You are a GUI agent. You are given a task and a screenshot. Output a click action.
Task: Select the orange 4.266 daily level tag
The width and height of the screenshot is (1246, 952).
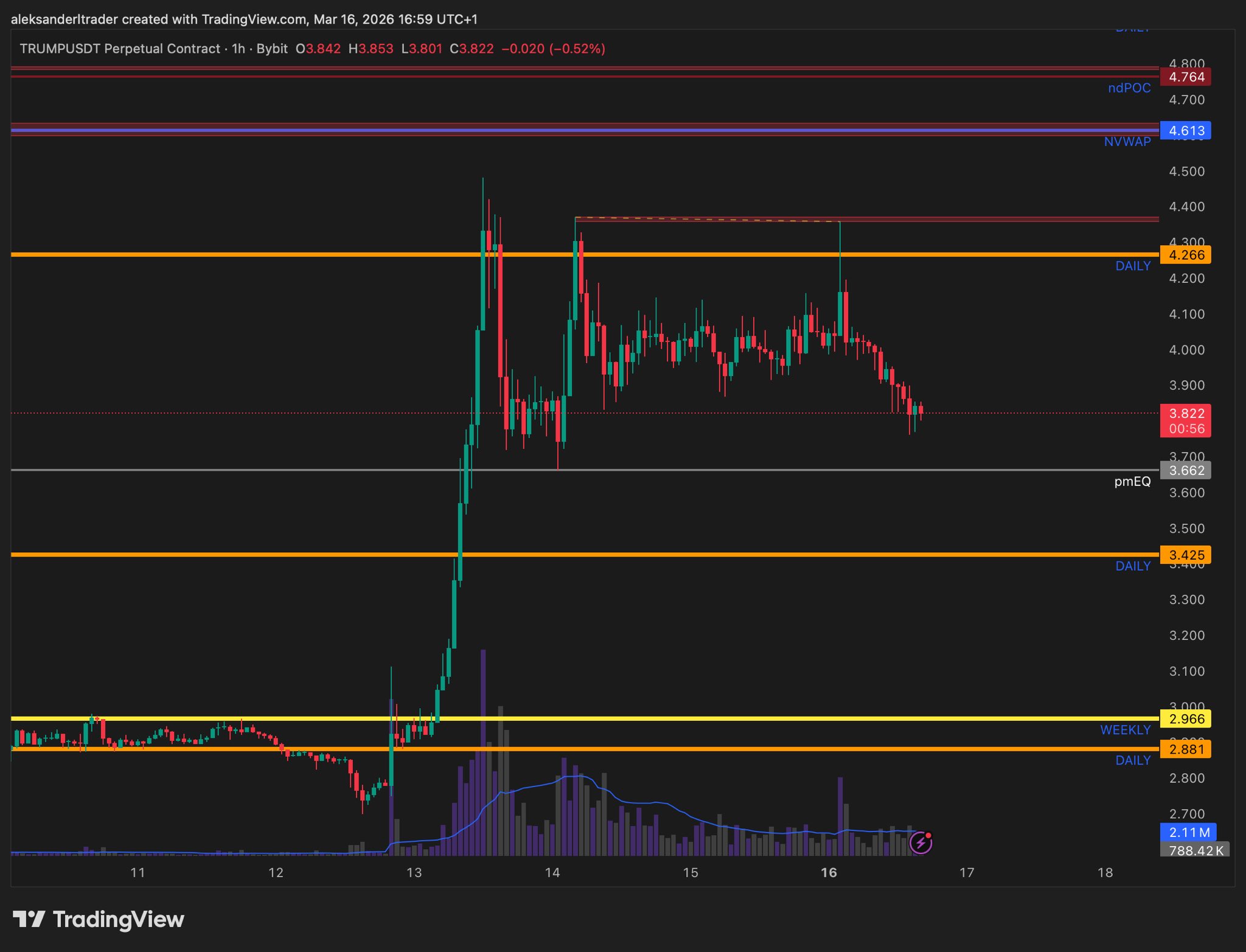1186,255
